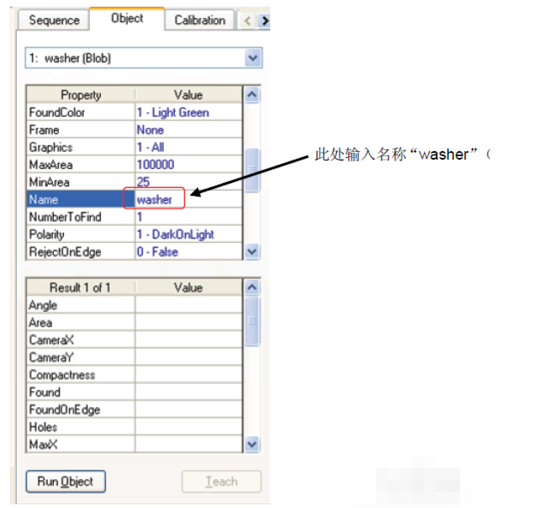This screenshot has width=538, height=508.
Task: Click the Teach button
Action: pyautogui.click(x=221, y=482)
